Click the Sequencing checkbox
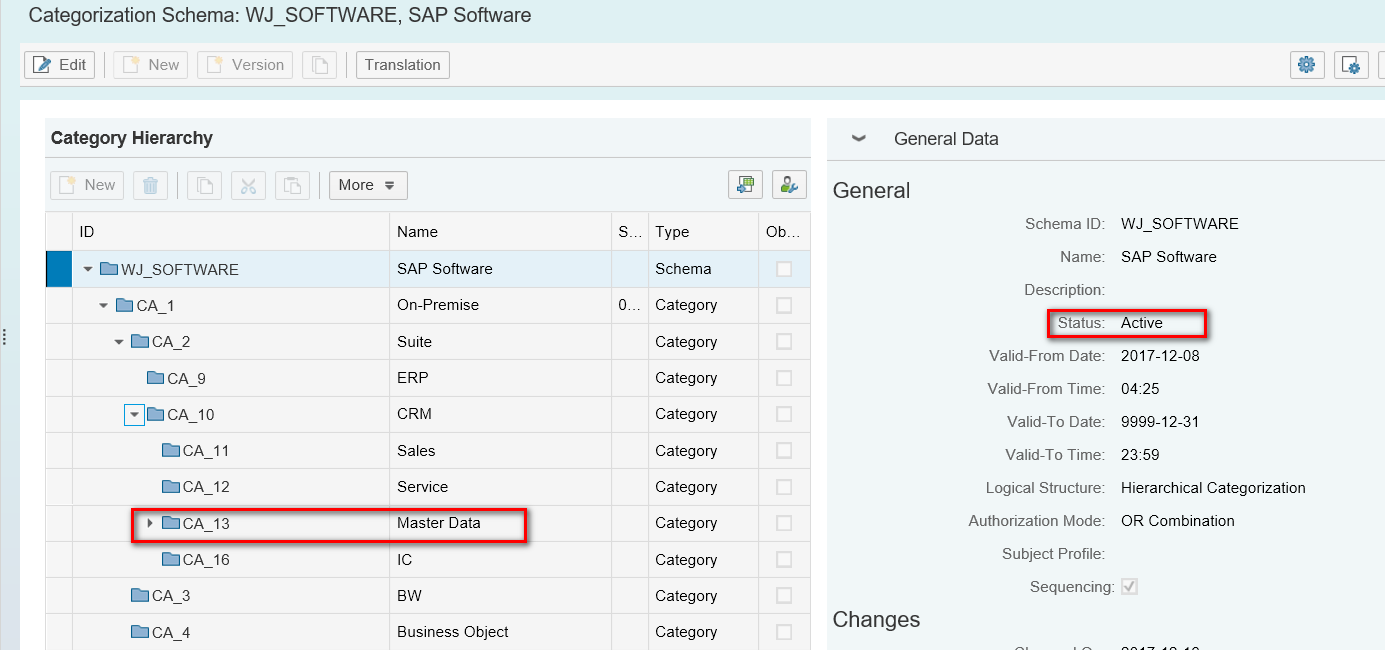The width and height of the screenshot is (1385, 650). pyautogui.click(x=1129, y=587)
